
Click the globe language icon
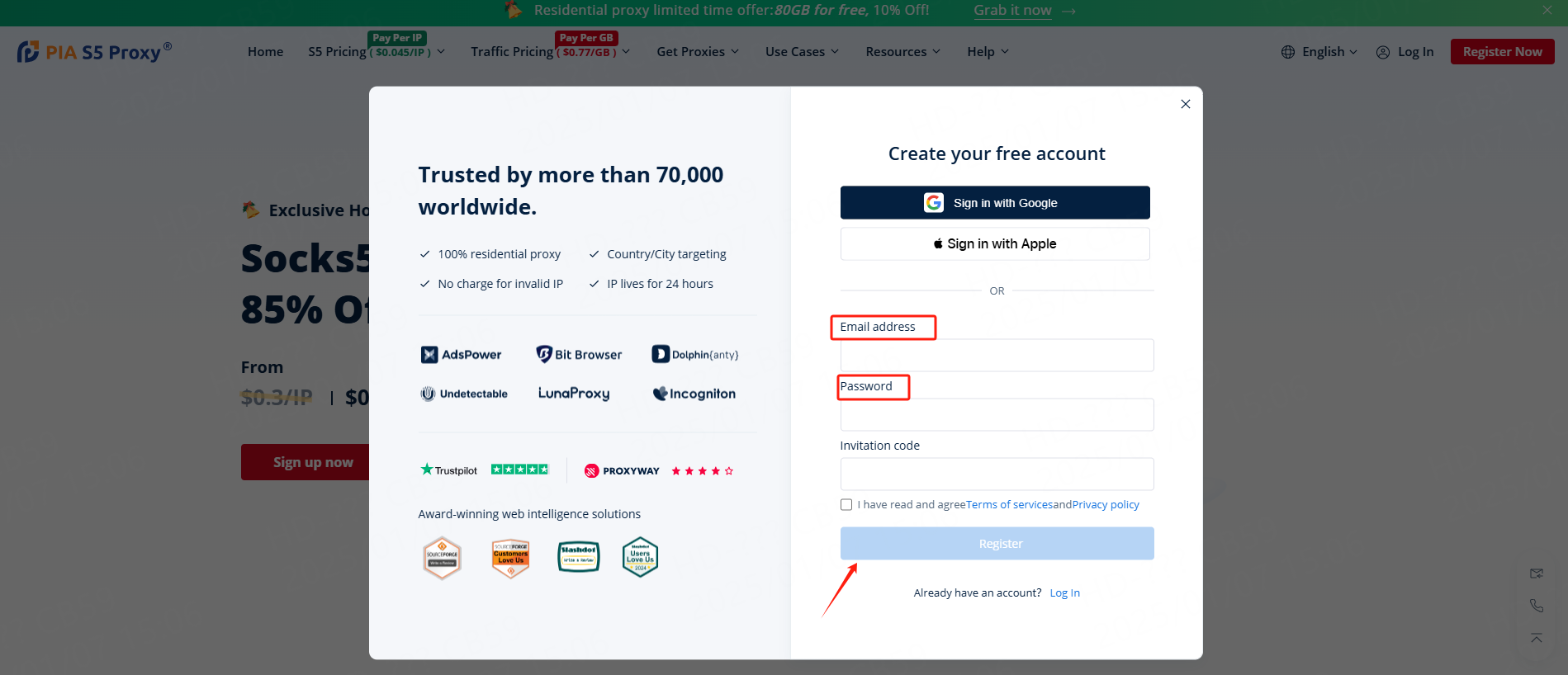tap(1287, 52)
